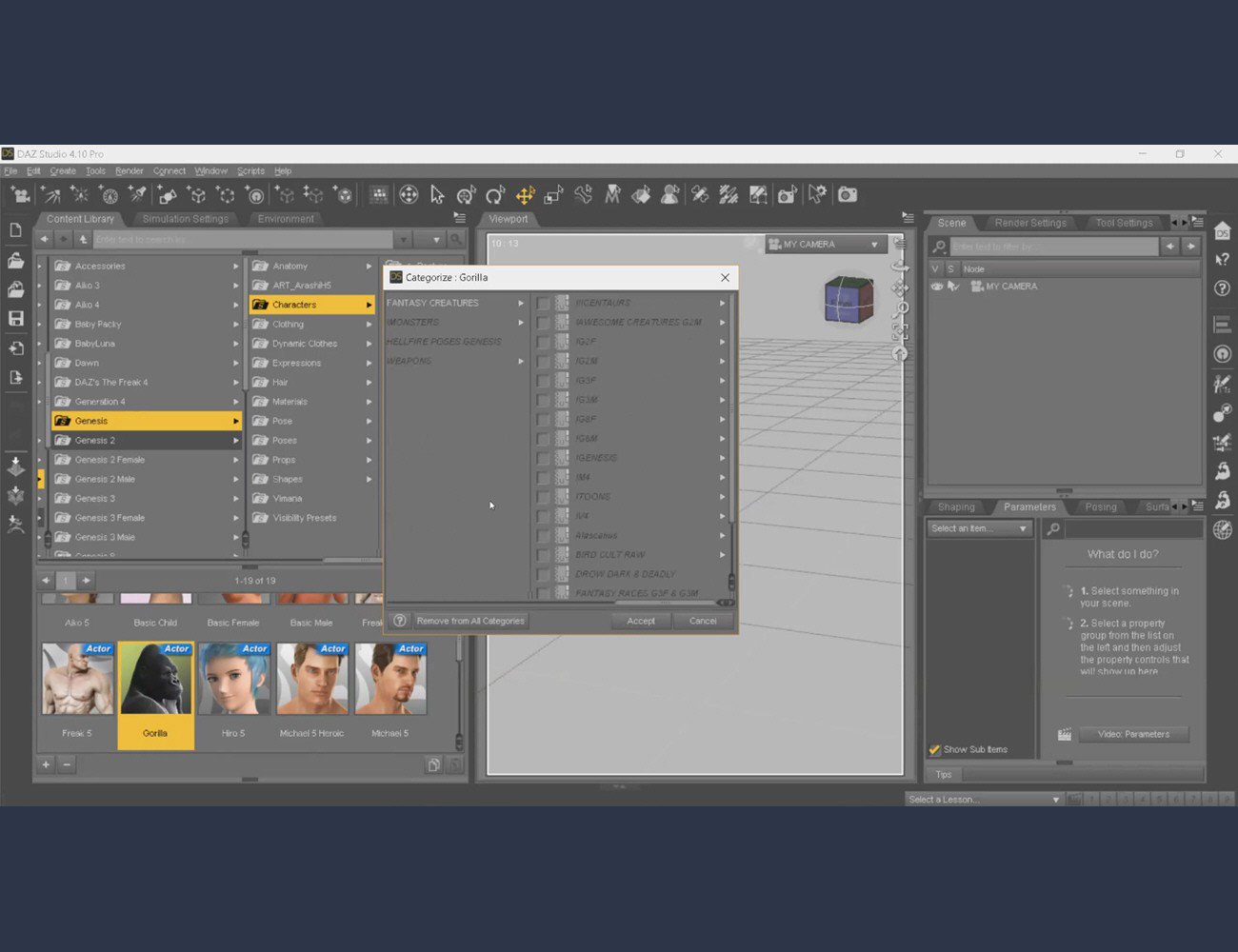Uncheck the Show Sub Items checkbox
This screenshot has height=952, width=1238.
(x=934, y=749)
